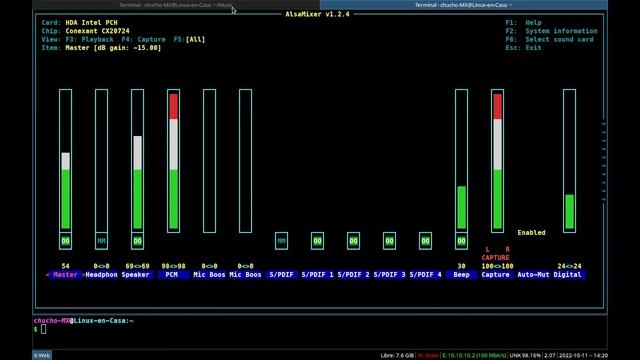This screenshot has width=640, height=360.
Task: Select the Speaker channel label
Action: click(136, 275)
